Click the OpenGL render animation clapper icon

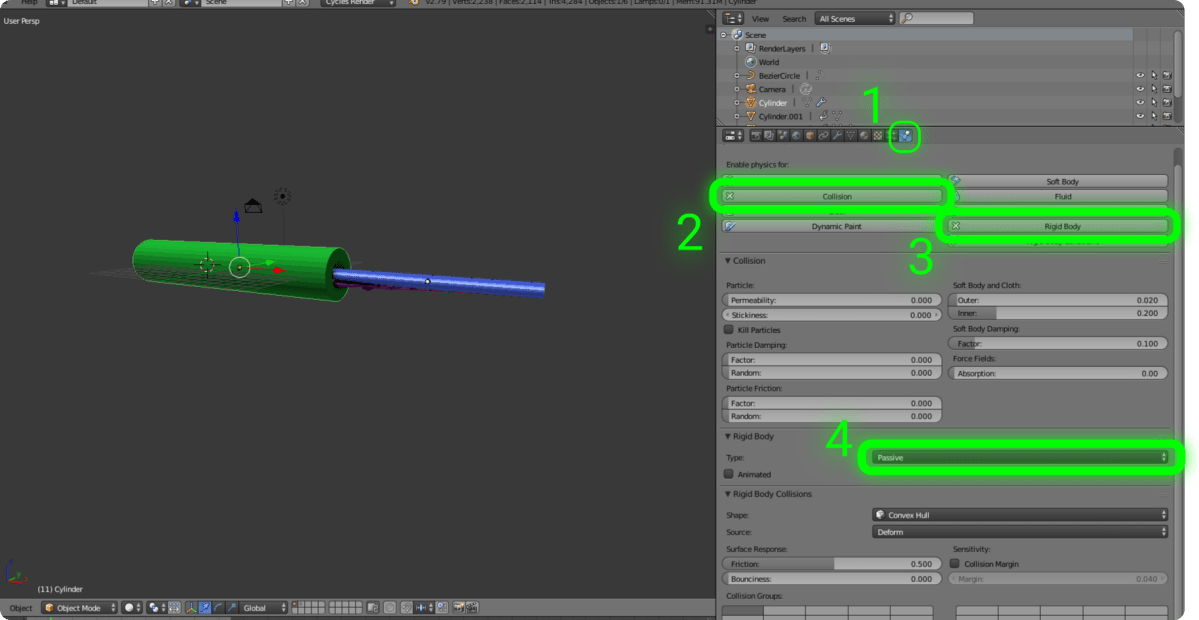click(x=472, y=608)
